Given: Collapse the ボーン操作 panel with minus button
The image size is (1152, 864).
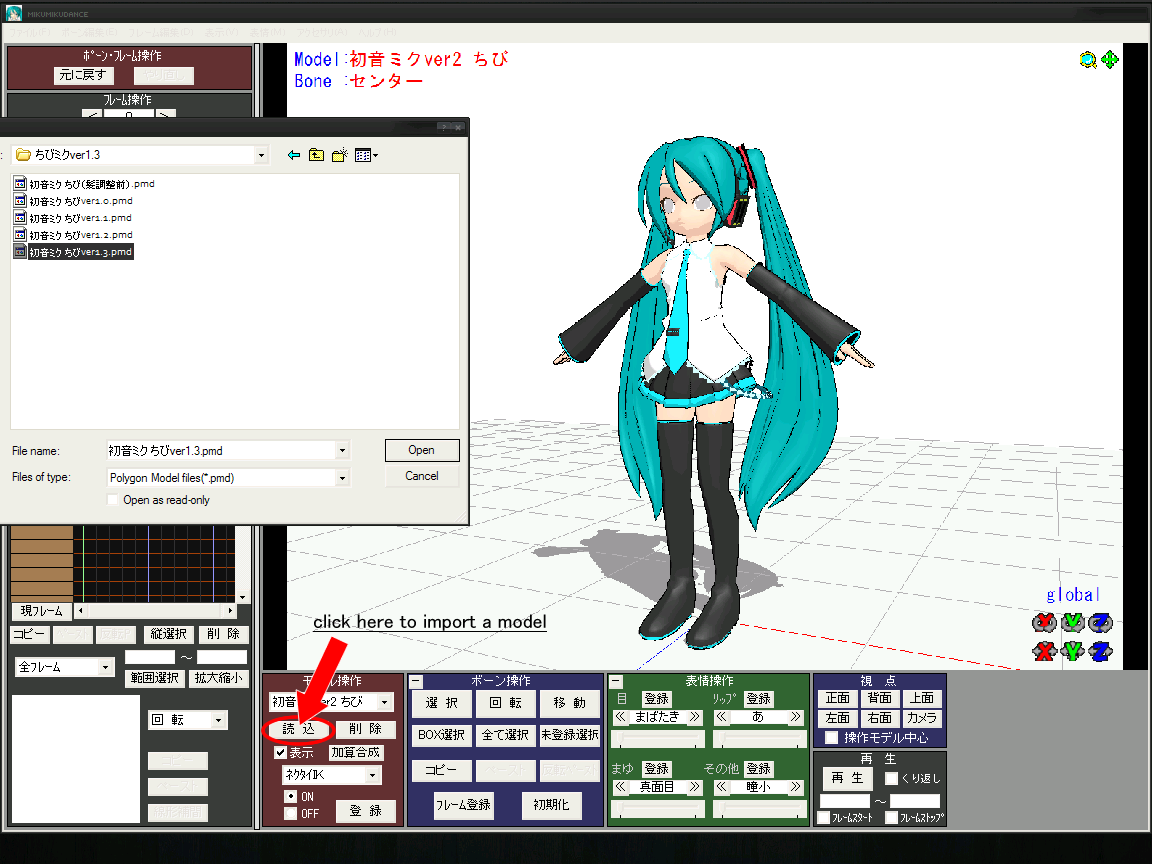Looking at the screenshot, I should point(416,682).
